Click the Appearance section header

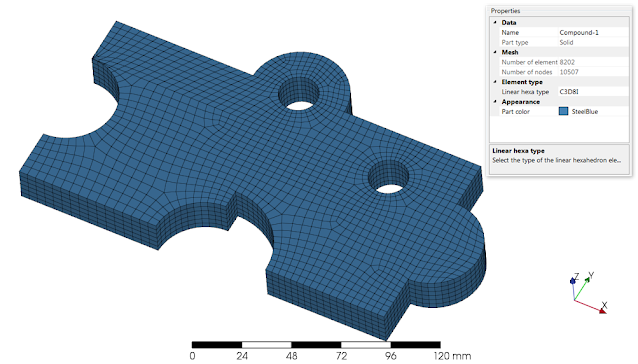[x=520, y=102]
